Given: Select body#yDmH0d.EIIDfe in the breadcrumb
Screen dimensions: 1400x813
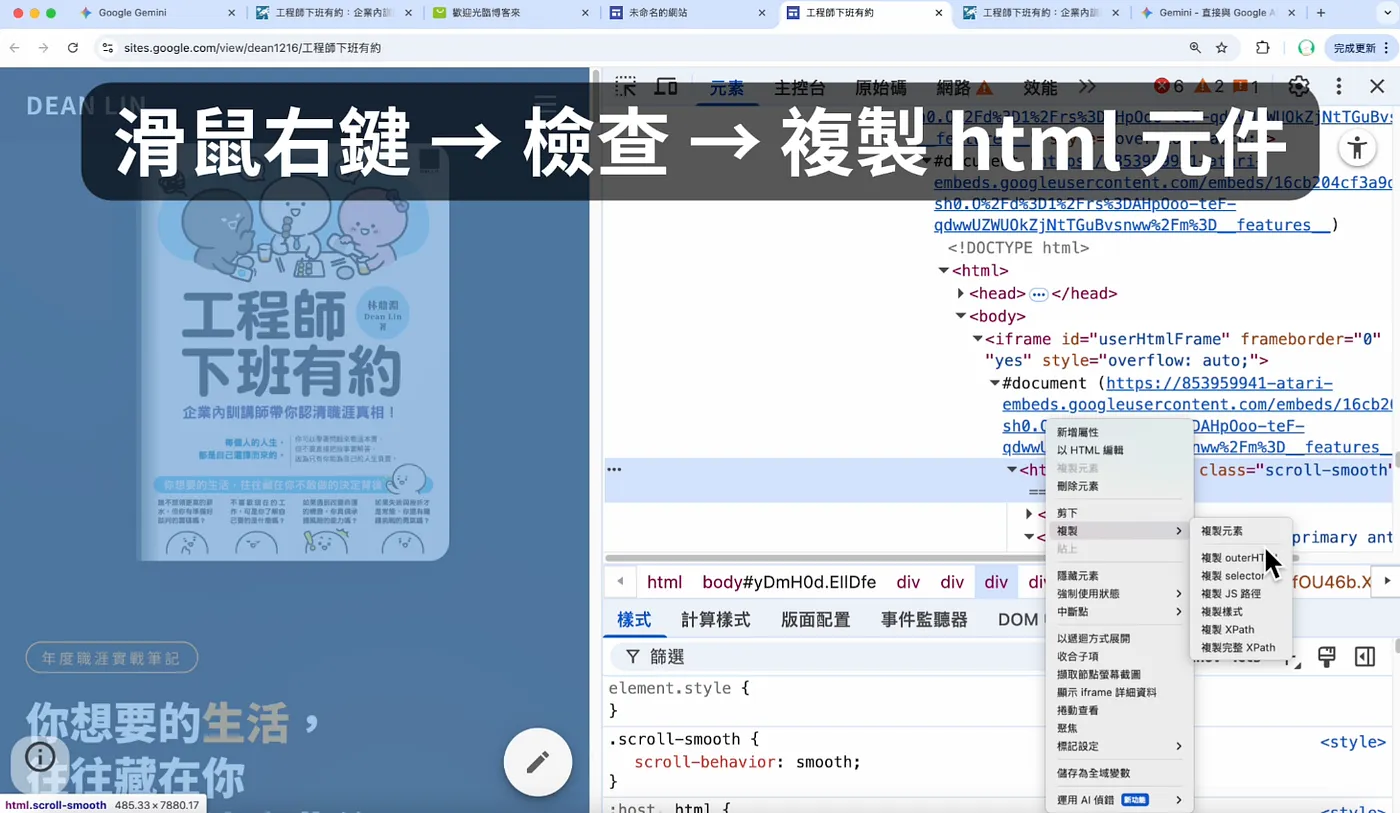Looking at the screenshot, I should coord(789,582).
